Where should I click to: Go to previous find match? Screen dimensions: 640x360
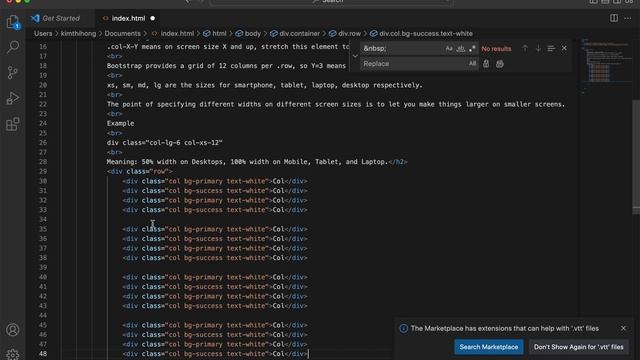(x=525, y=49)
